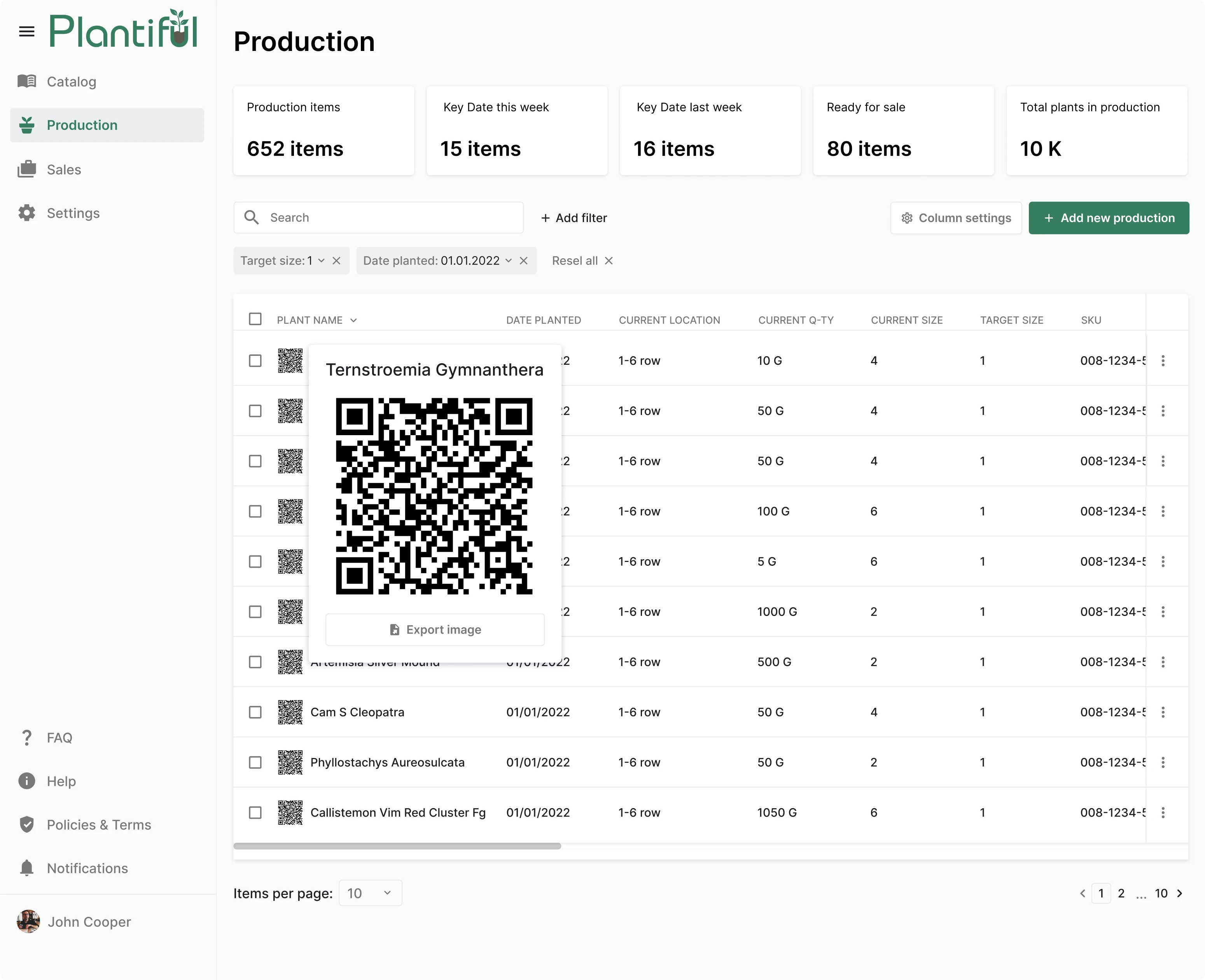Export the Ternstroemia Gymnanthera QR image
Screen dimensions: 1205x980
[x=435, y=630]
